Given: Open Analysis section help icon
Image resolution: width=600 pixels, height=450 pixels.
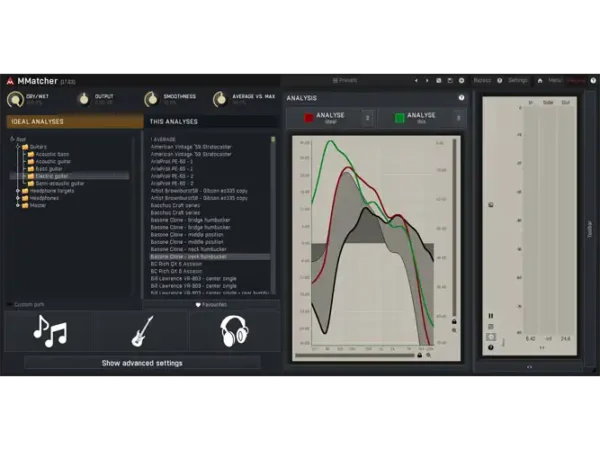Looking at the screenshot, I should click(461, 98).
